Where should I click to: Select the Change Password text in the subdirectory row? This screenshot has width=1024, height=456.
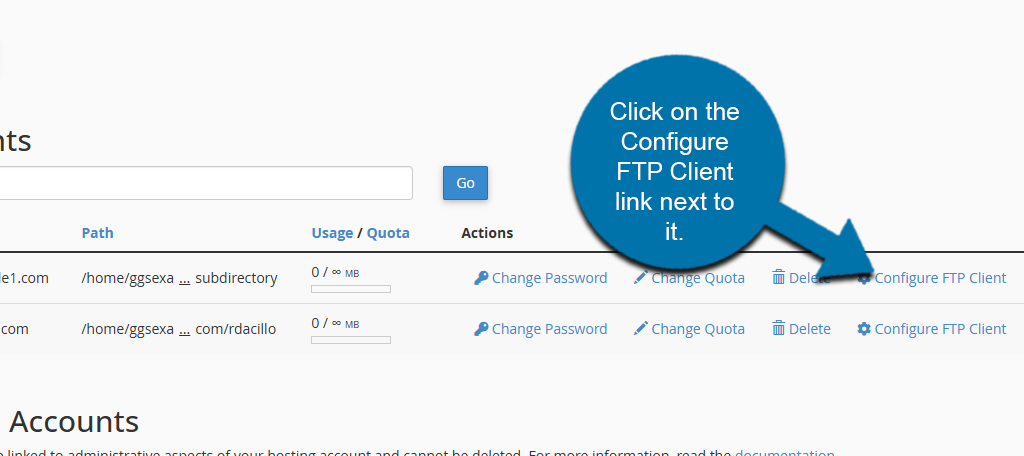pos(549,278)
